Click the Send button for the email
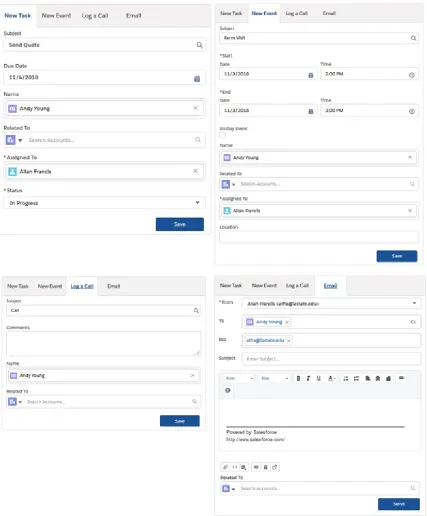Screen dimensions: 427x516 point(399,504)
